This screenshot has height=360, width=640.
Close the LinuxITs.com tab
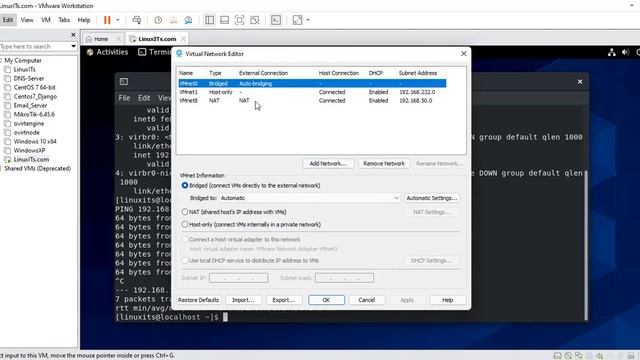(x=183, y=39)
